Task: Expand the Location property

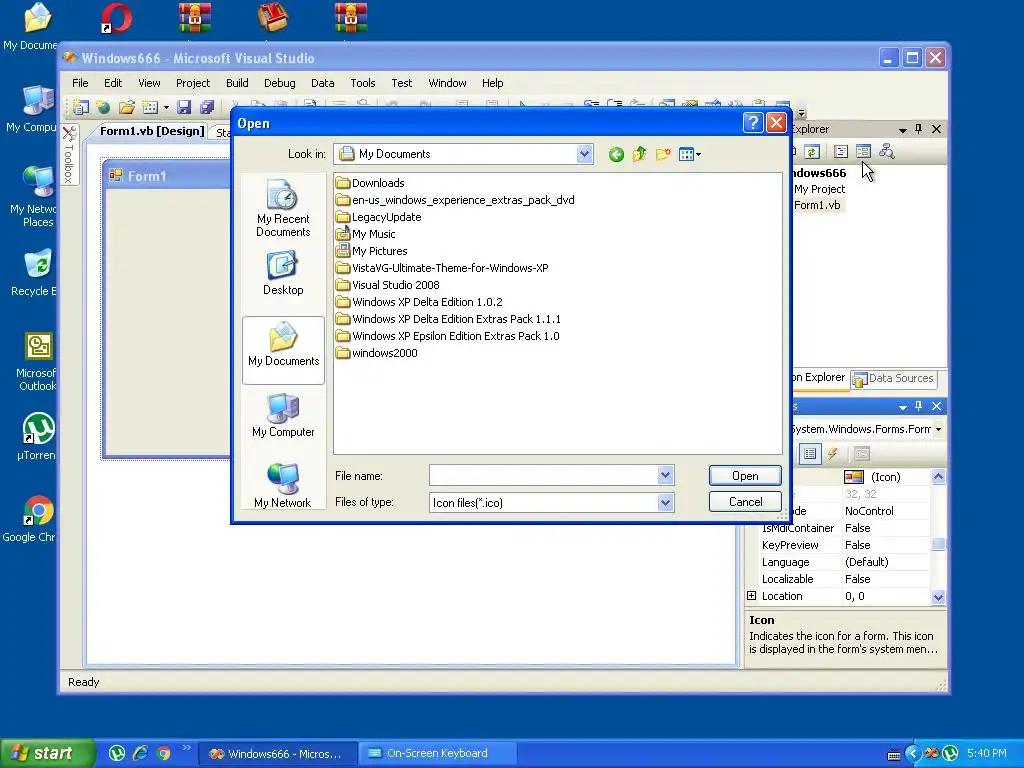Action: pyautogui.click(x=752, y=596)
